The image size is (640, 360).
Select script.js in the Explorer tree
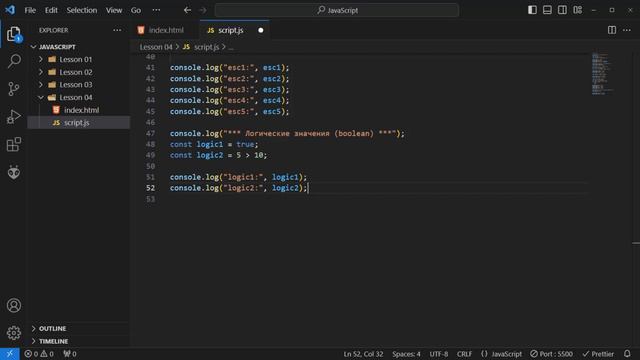(76, 123)
